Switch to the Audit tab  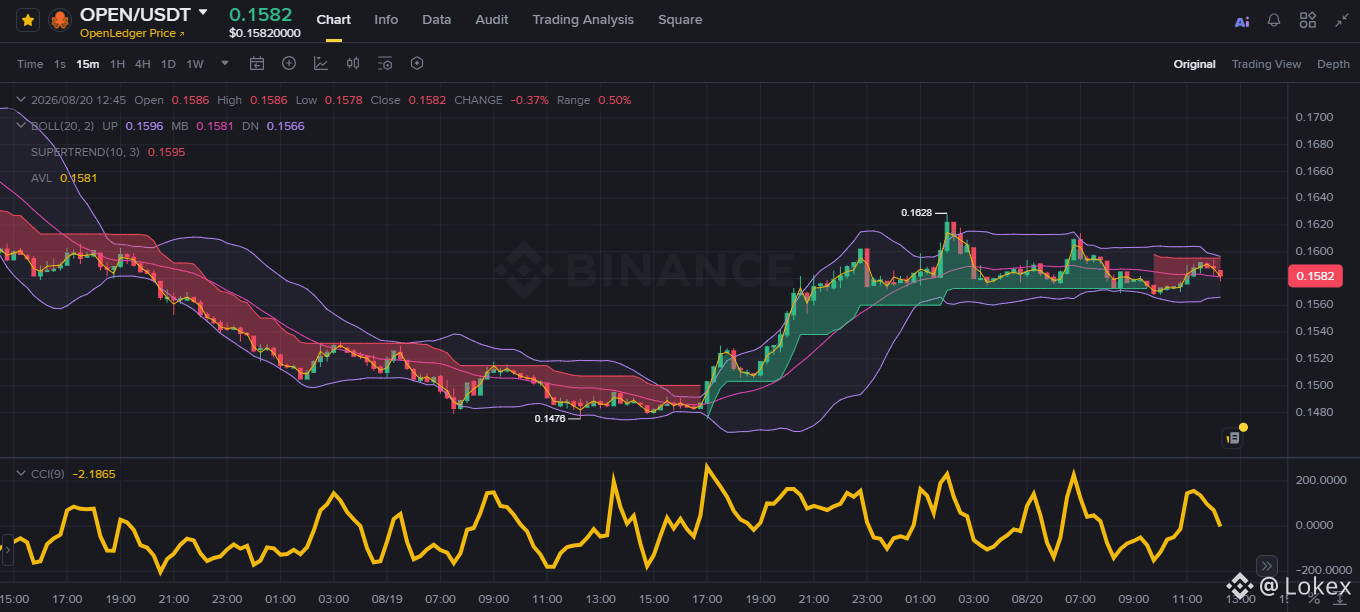pos(491,20)
